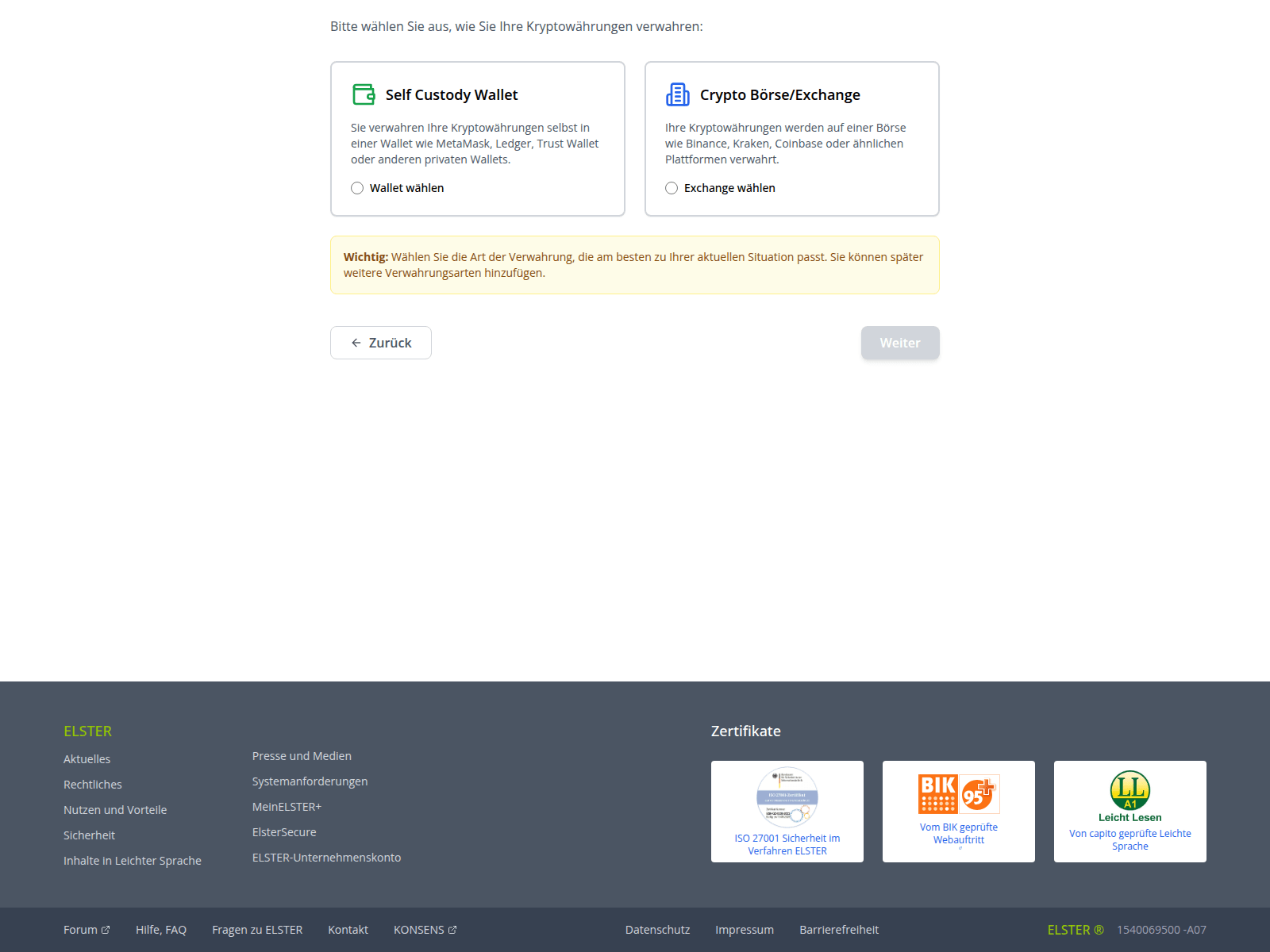
Task: Click the external link icon beside Forum
Action: point(106,930)
